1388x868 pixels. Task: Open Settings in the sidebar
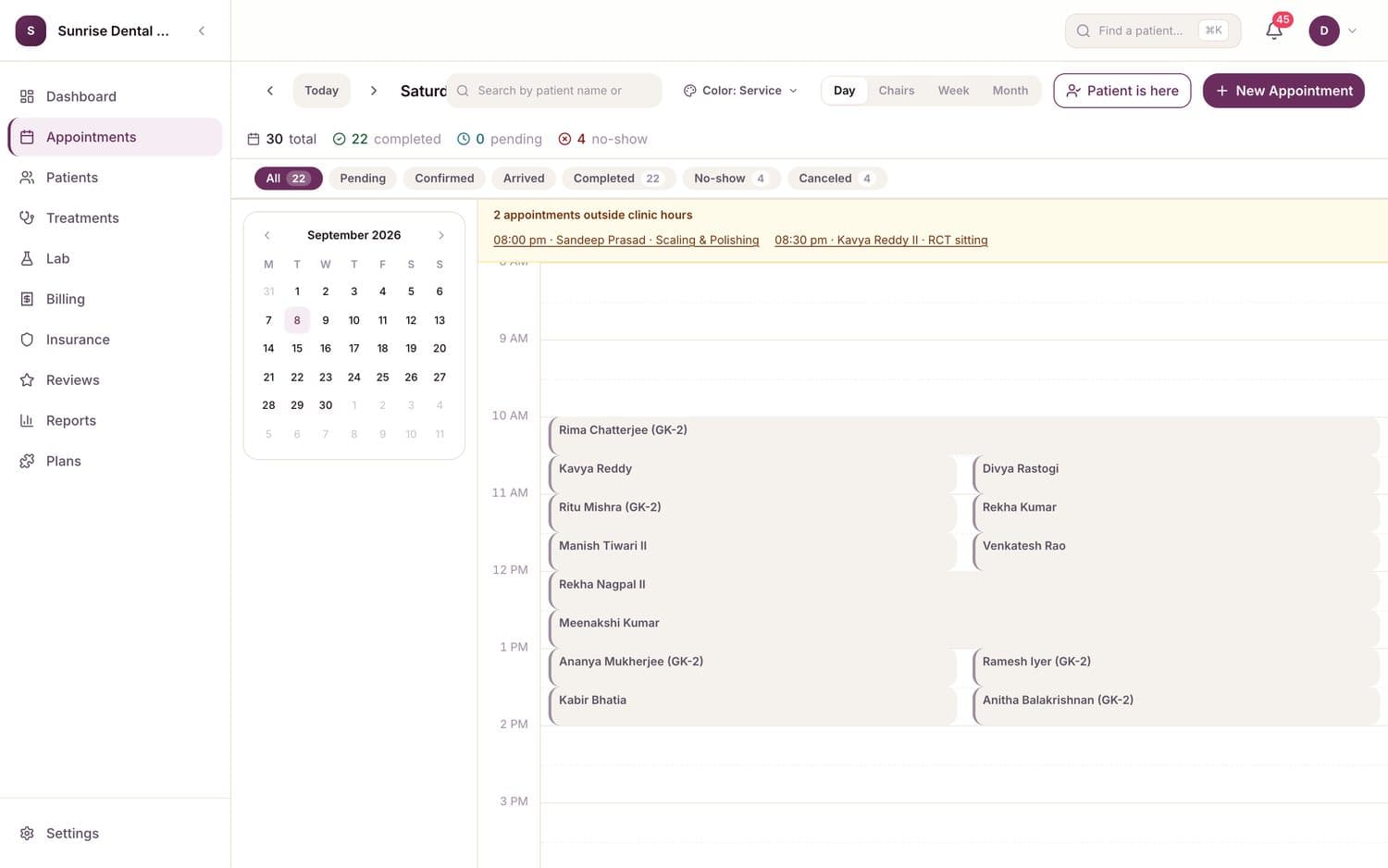point(115,833)
